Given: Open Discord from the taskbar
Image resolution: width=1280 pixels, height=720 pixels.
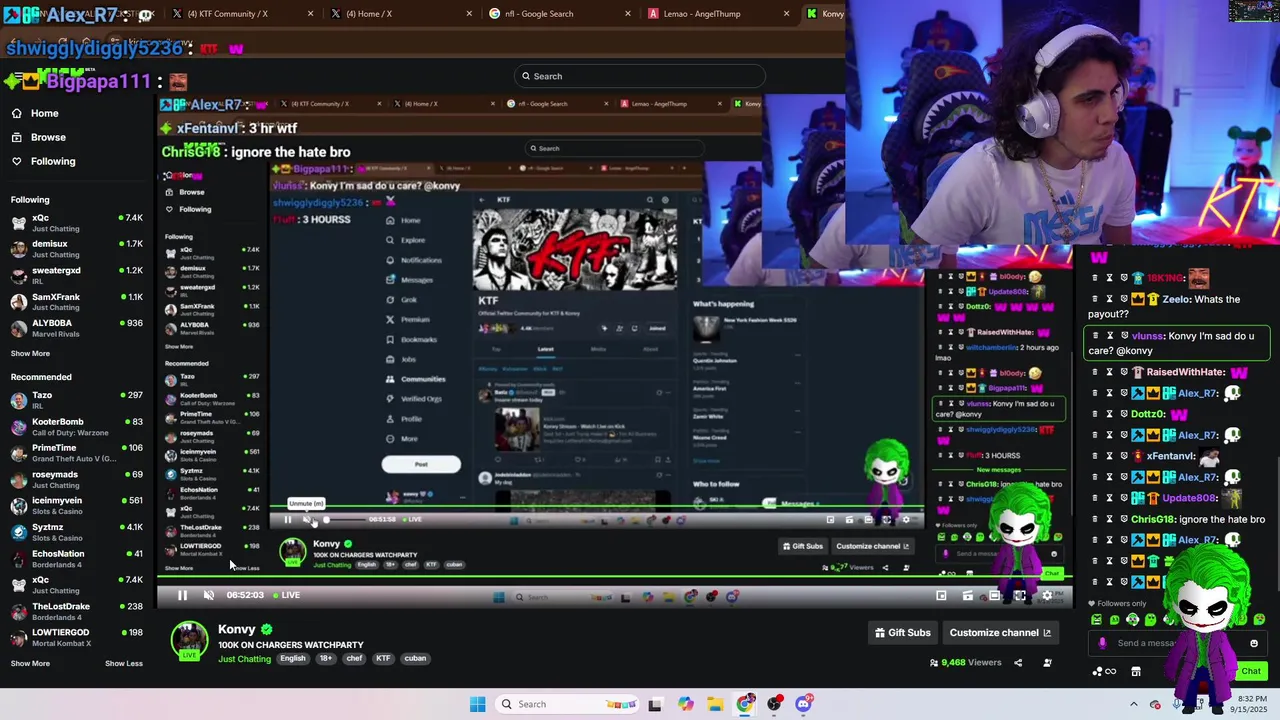Looking at the screenshot, I should click(803, 704).
